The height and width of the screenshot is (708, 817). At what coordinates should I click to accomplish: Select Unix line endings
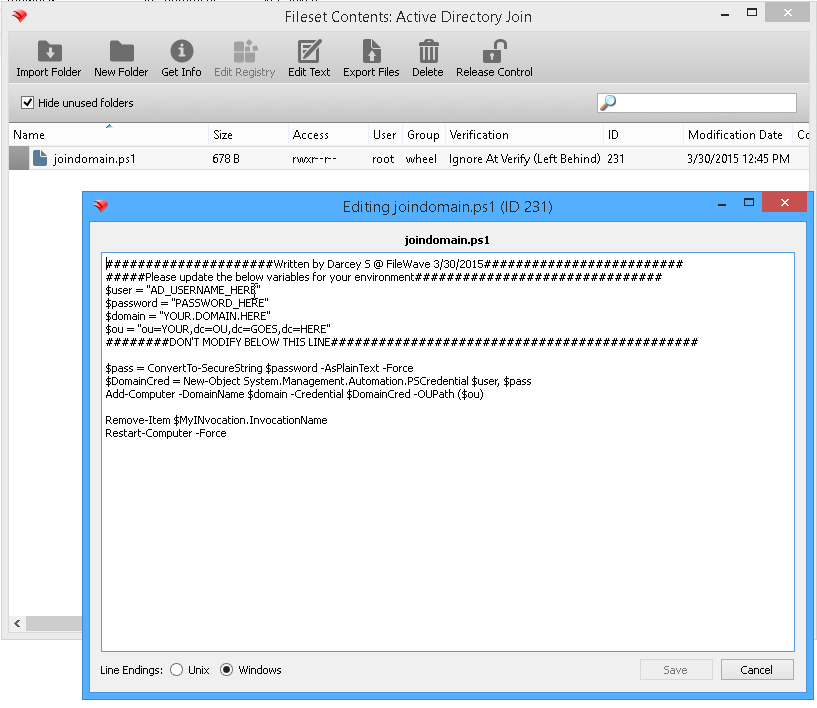[177, 670]
